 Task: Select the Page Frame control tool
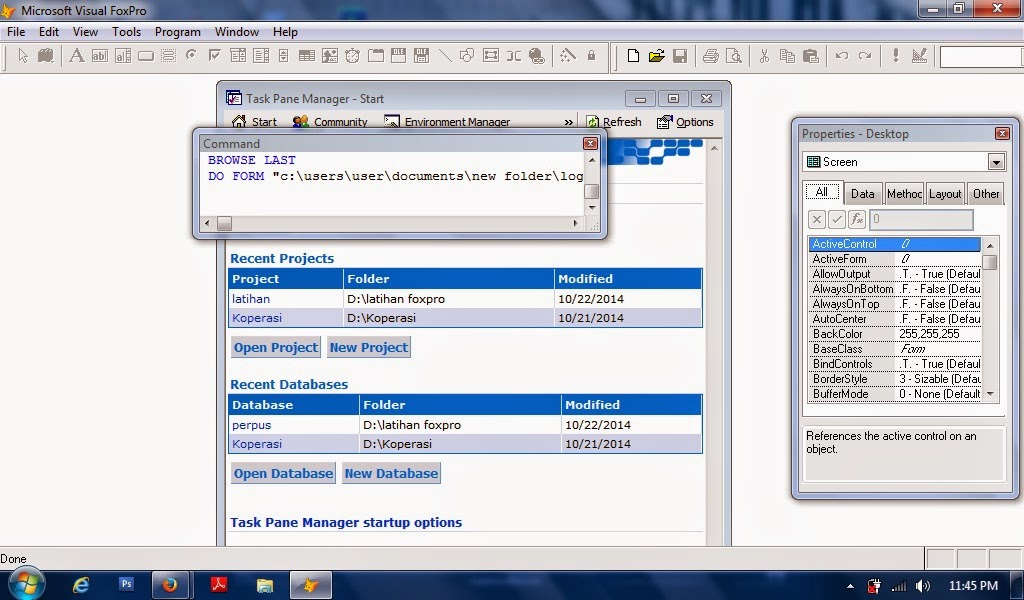pyautogui.click(x=376, y=56)
